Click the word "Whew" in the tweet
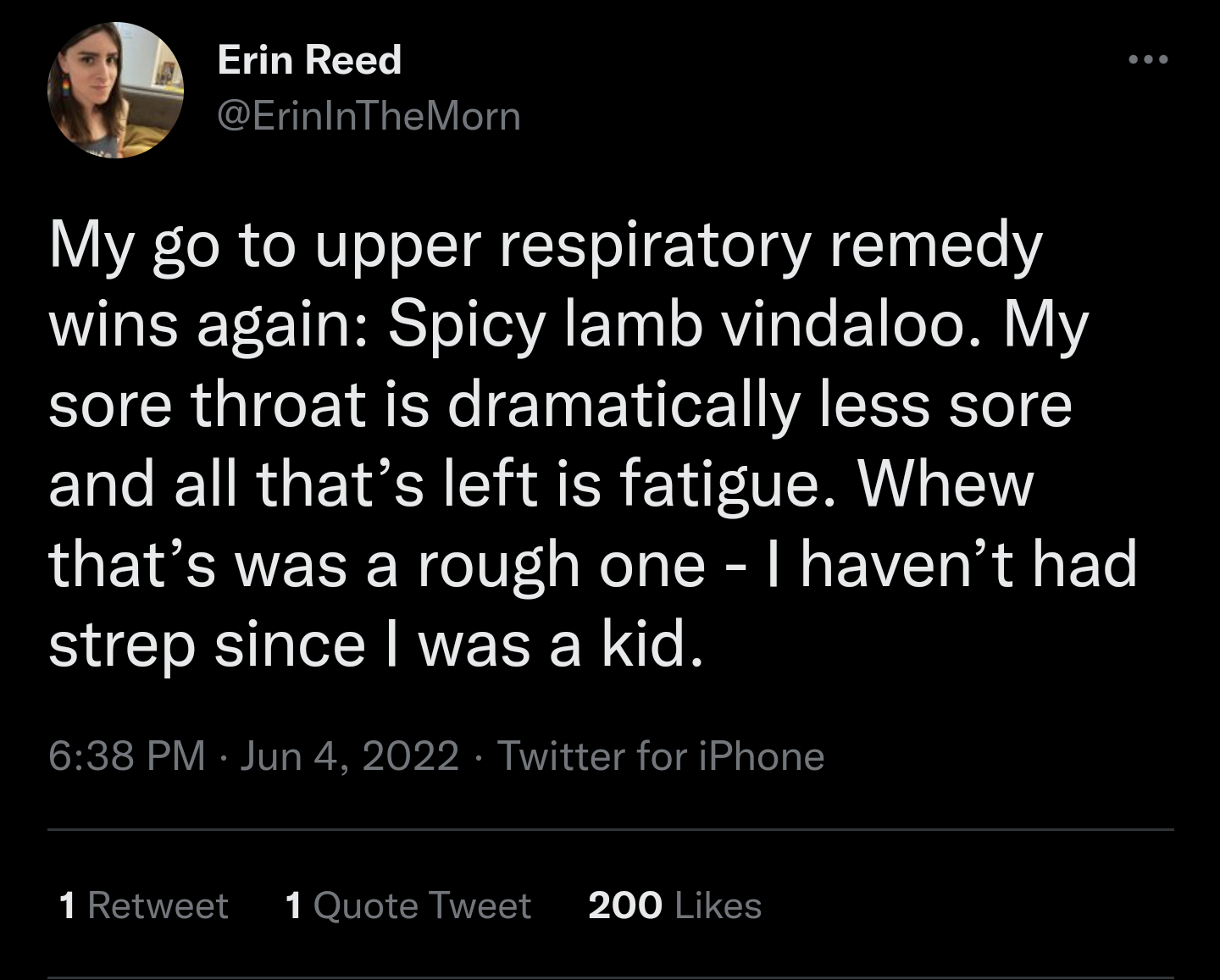 pos(945,484)
